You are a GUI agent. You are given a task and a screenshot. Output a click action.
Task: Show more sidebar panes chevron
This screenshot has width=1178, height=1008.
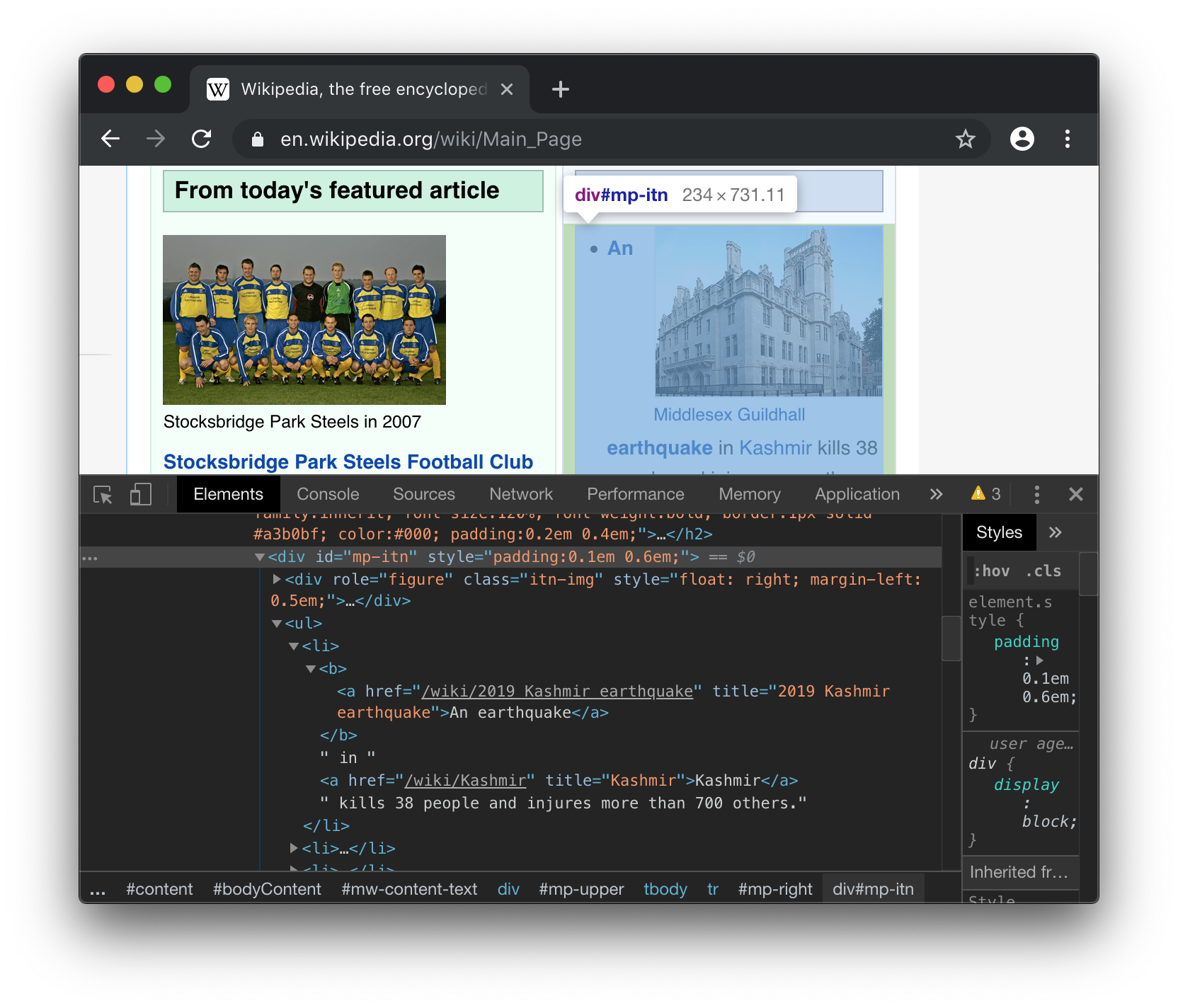pyautogui.click(x=1056, y=532)
